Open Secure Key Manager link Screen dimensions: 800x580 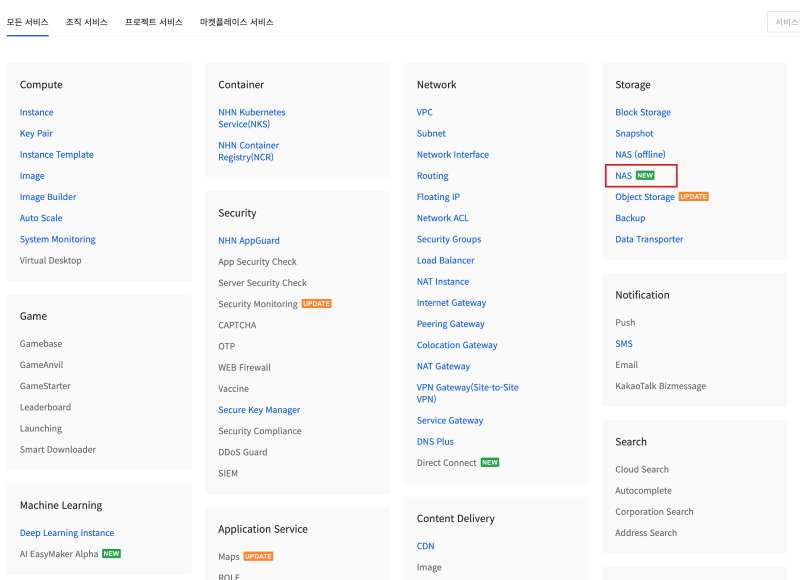click(259, 410)
